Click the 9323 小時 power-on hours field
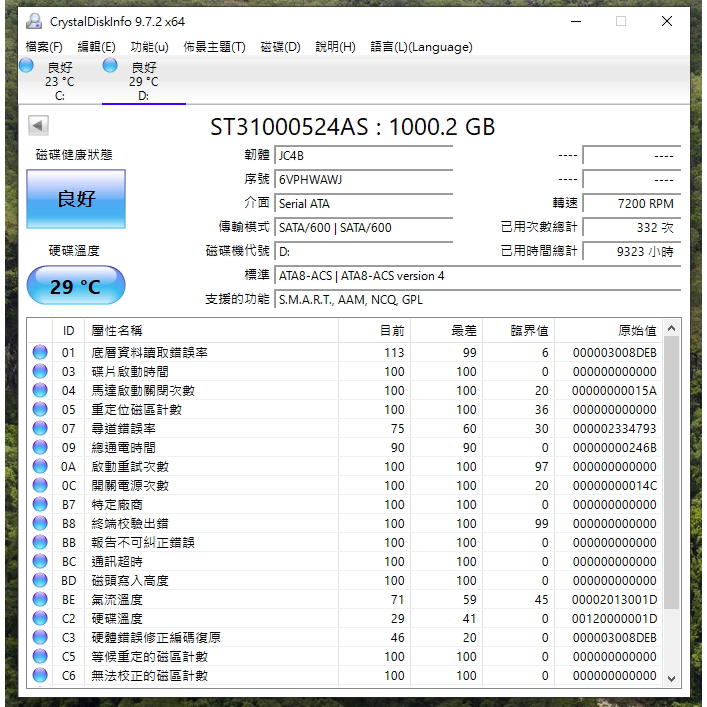 [x=631, y=251]
